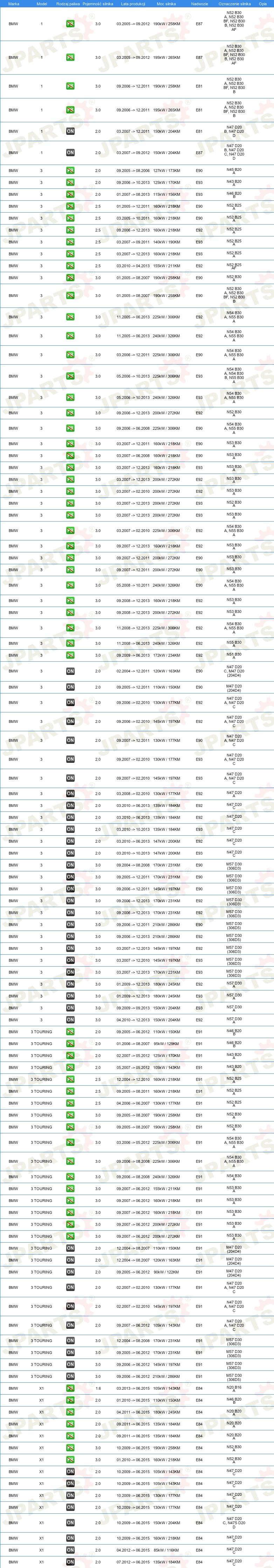Click petrol icon for 3 Touring 240kW / 326KM
This screenshot has width=274, height=1568.
70,1176
